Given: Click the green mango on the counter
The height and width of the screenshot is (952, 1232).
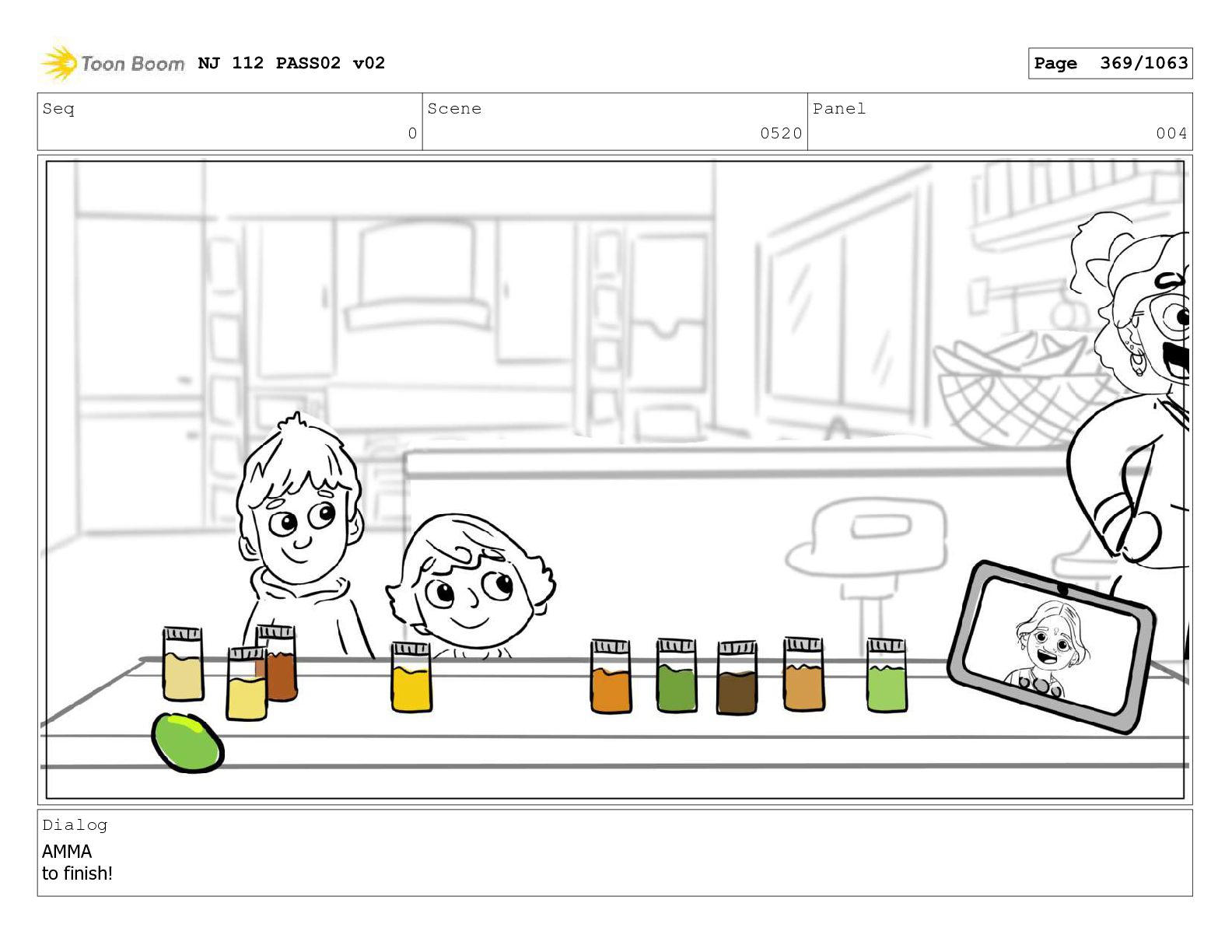Looking at the screenshot, I should [x=187, y=743].
